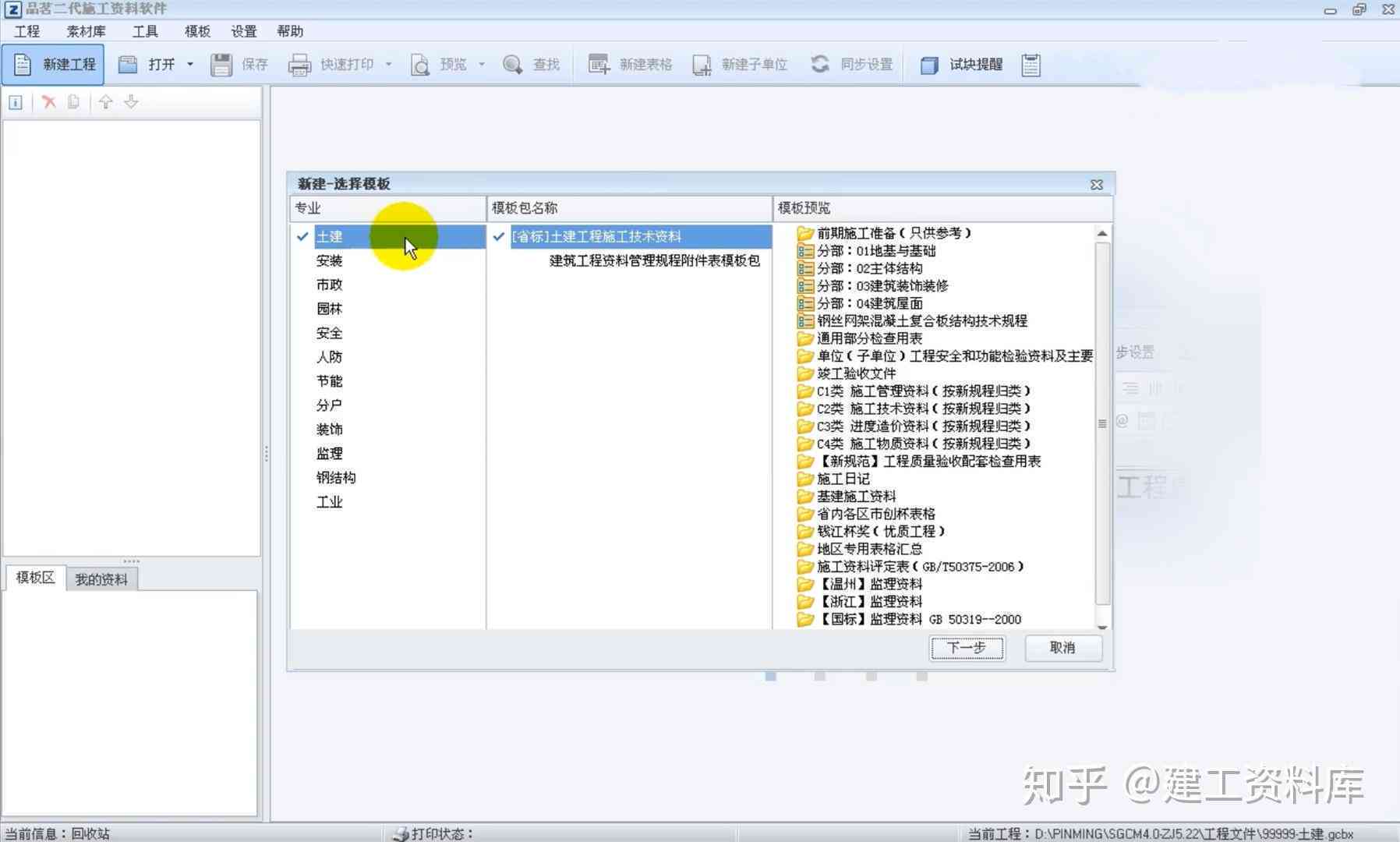1400x842 pixels.
Task: Open the 设置 menu
Action: coord(243,31)
